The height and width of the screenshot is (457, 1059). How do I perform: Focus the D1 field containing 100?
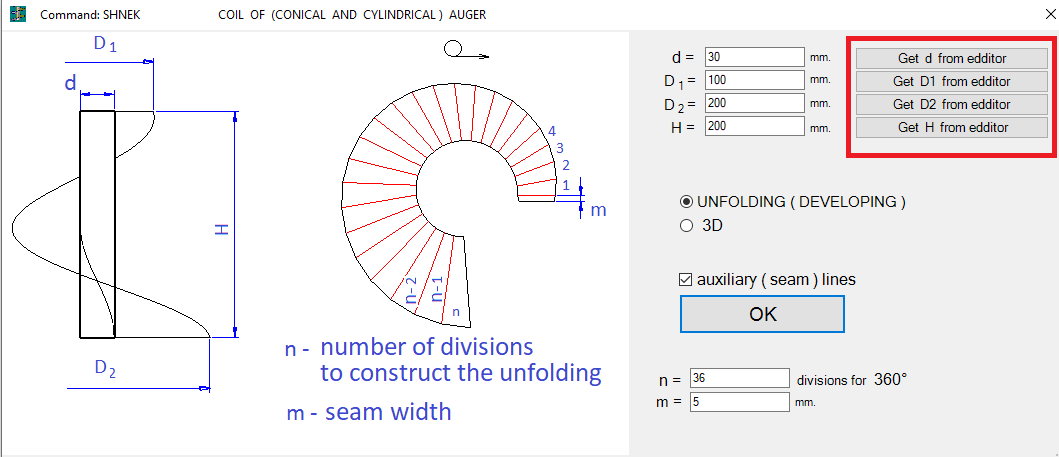pyautogui.click(x=755, y=80)
